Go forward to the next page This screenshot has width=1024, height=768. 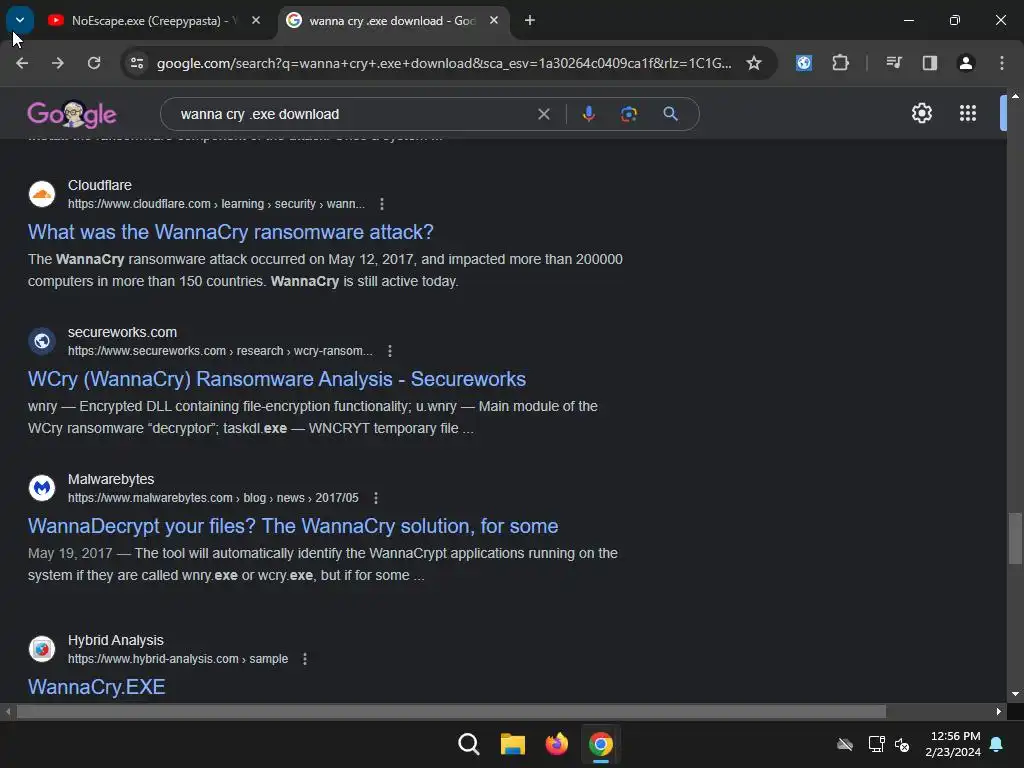(x=58, y=63)
